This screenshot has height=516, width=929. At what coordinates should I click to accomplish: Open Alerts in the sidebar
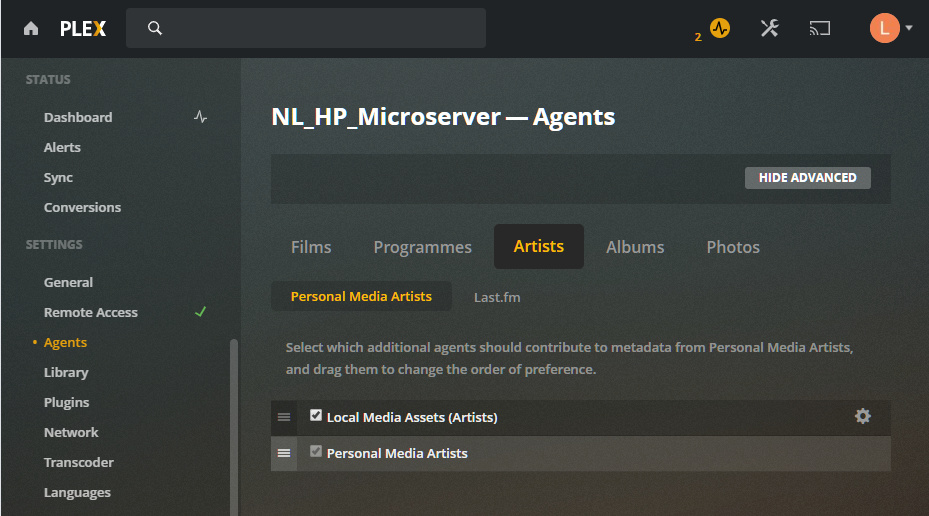pos(62,148)
